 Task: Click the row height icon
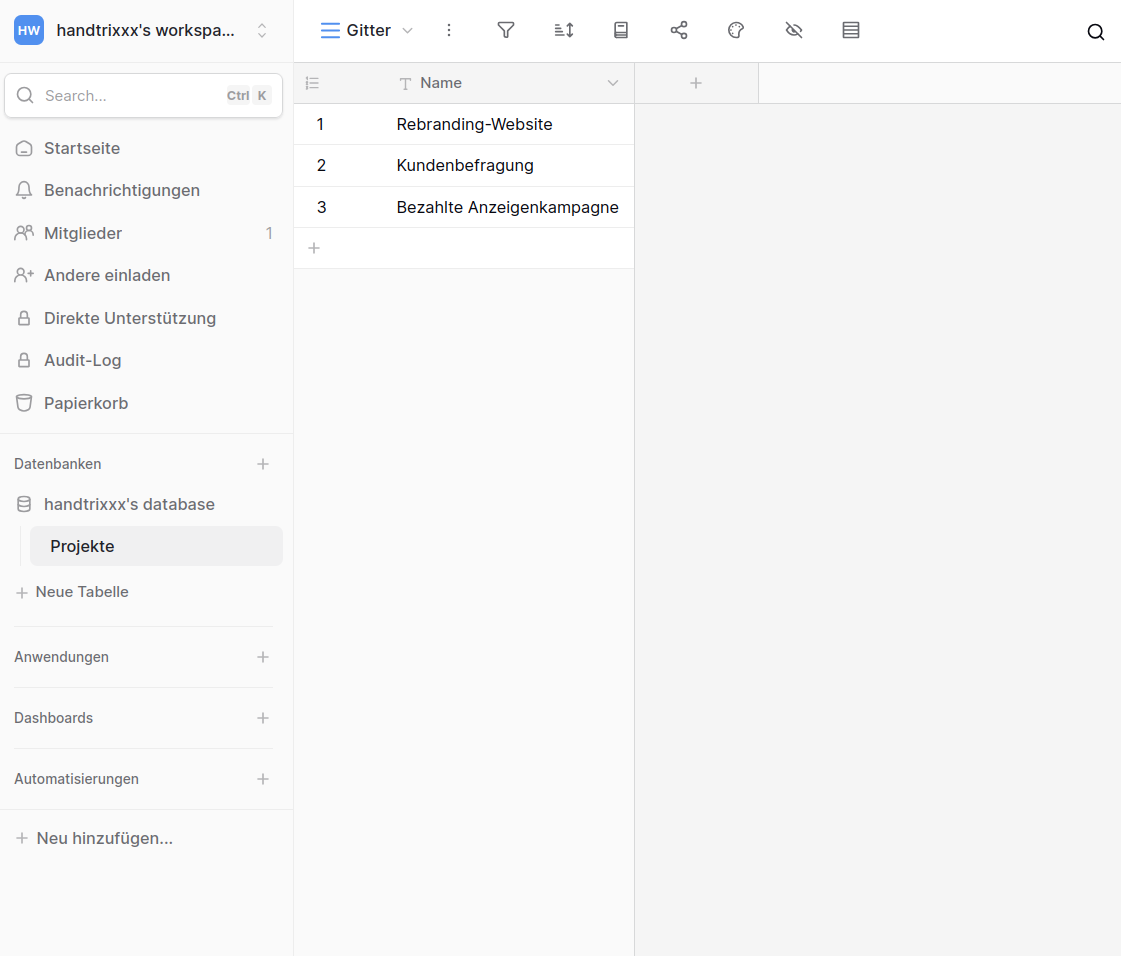click(x=851, y=30)
